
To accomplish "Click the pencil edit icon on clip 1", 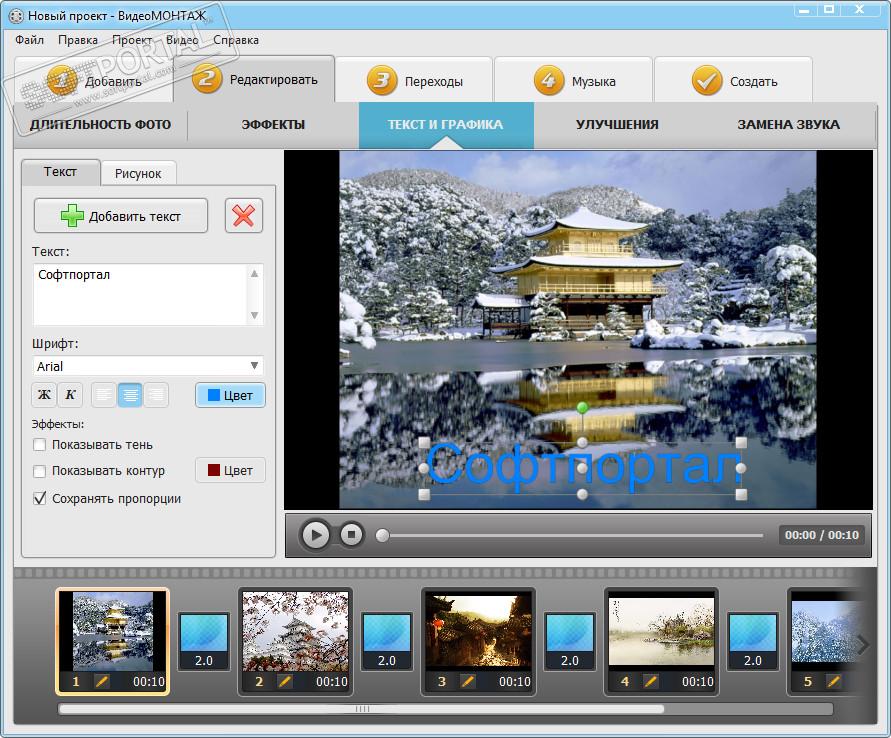I will [x=102, y=681].
